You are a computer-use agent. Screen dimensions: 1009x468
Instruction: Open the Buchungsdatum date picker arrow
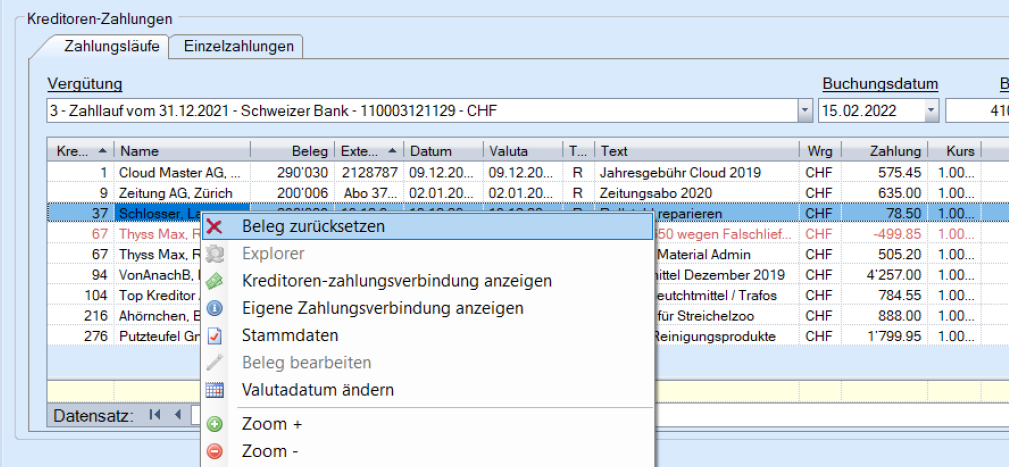coord(932,111)
